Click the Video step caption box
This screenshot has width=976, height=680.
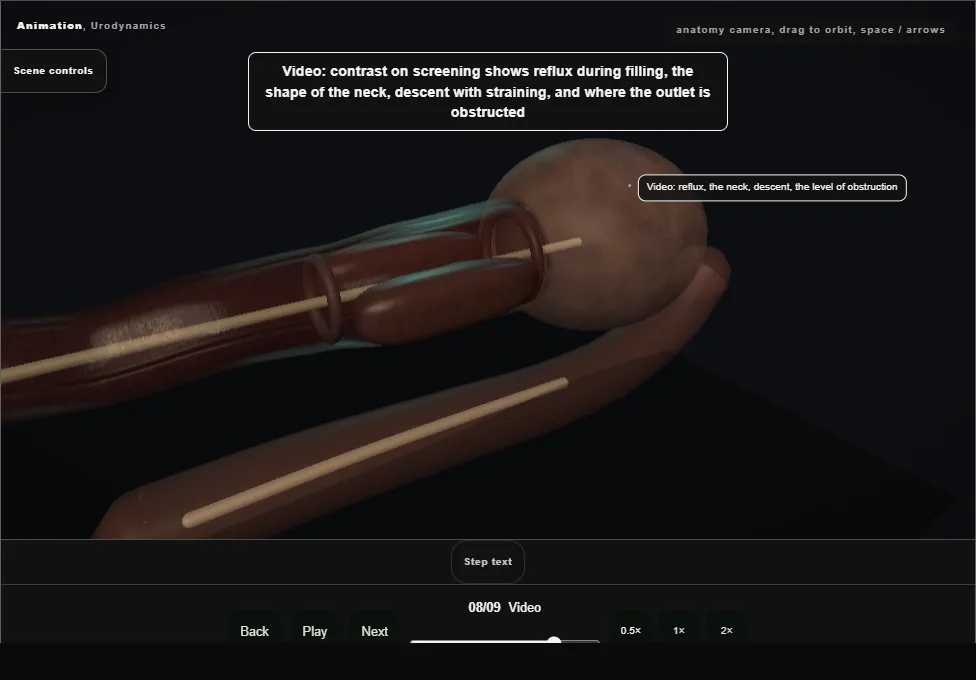(488, 92)
